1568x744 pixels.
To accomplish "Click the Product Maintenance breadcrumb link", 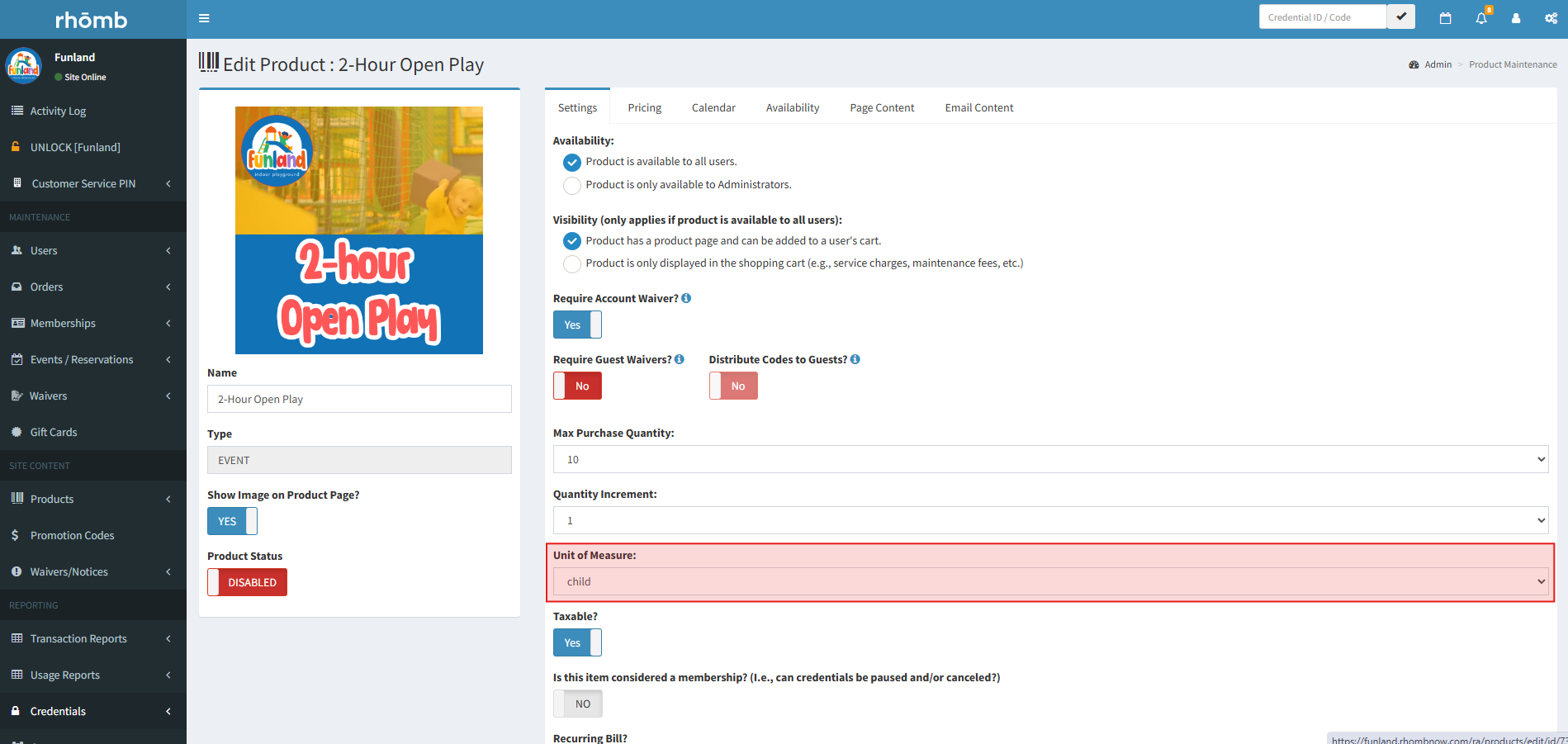I will (1513, 64).
